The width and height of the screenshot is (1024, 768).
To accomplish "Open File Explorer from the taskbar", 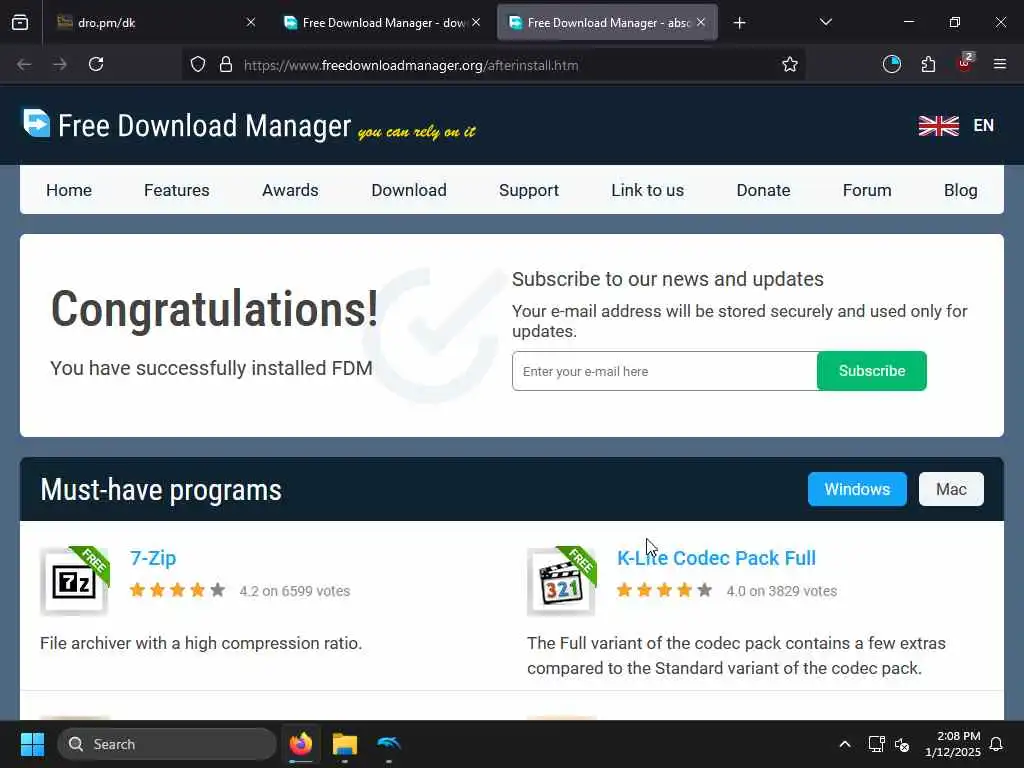I will tap(345, 744).
